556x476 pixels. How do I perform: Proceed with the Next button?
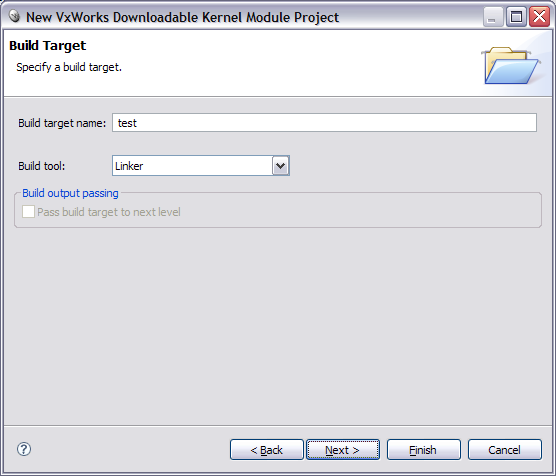pyautogui.click(x=343, y=450)
